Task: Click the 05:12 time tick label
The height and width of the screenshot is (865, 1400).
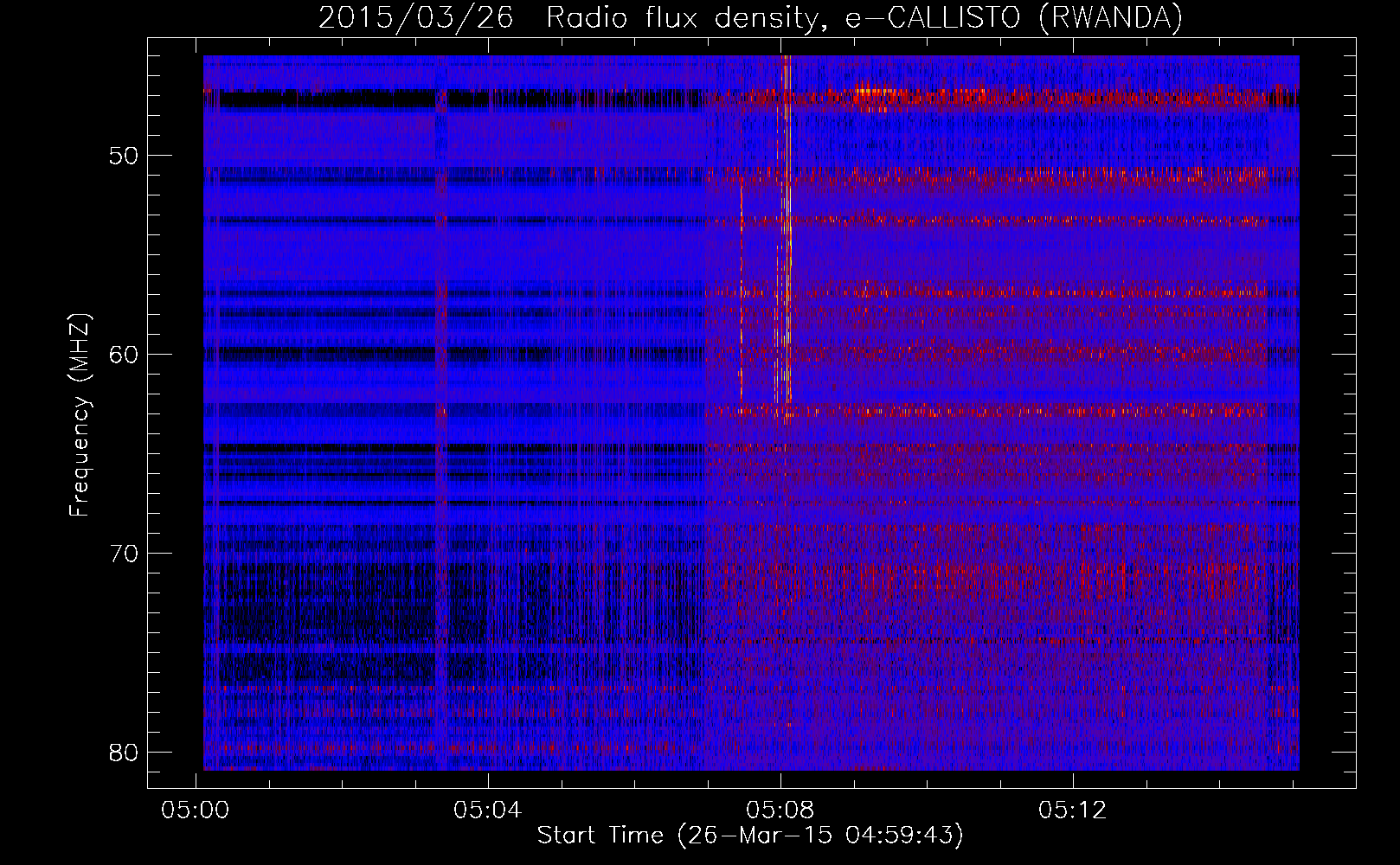Action: tap(1073, 811)
